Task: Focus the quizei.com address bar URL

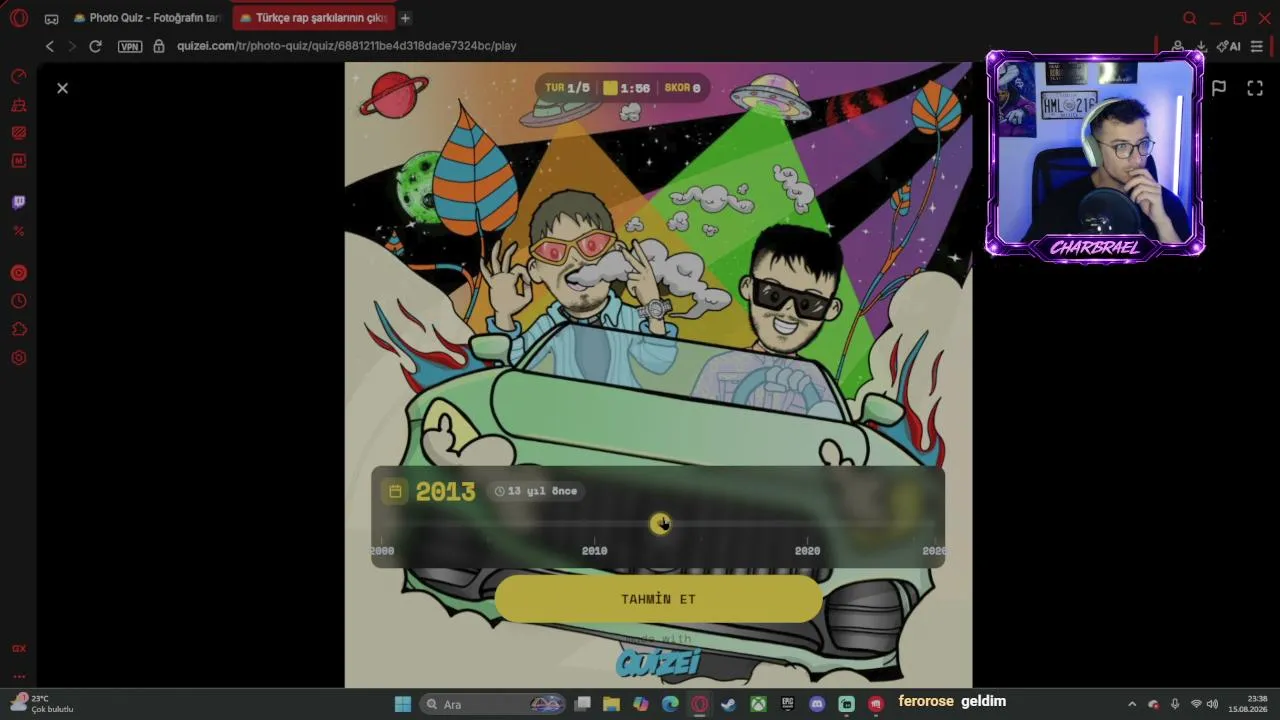Action: 346,46
